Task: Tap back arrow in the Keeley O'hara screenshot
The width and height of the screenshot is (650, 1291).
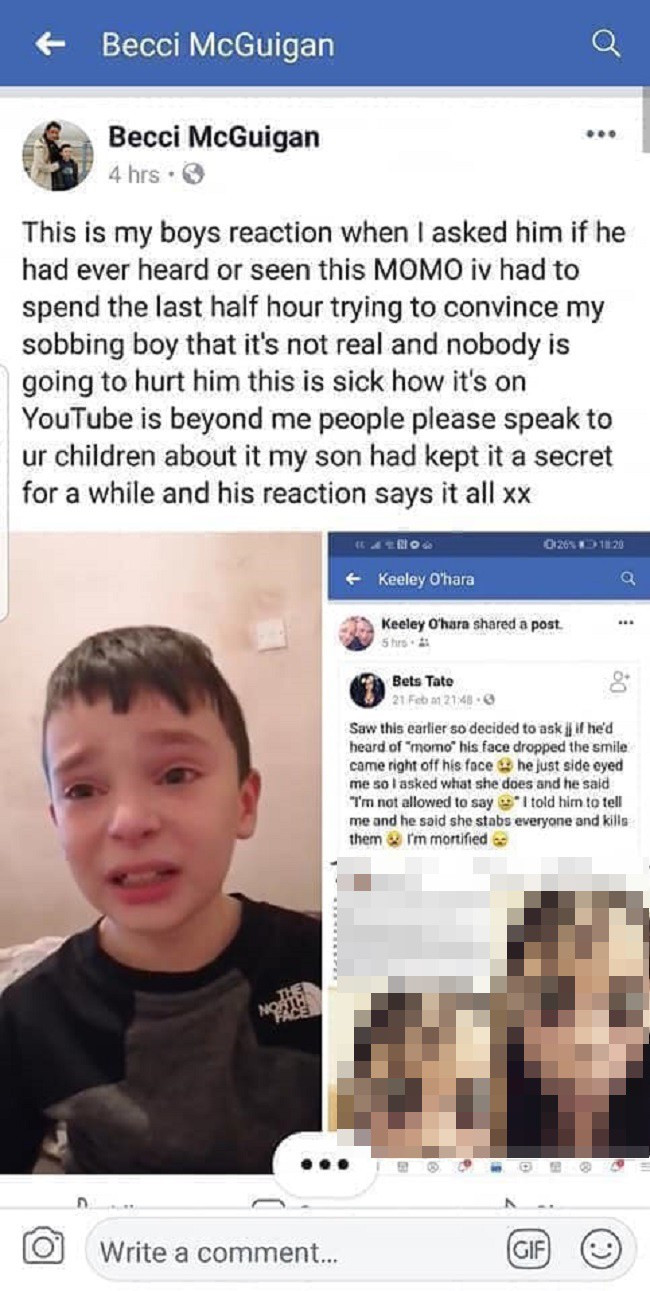Action: click(353, 579)
